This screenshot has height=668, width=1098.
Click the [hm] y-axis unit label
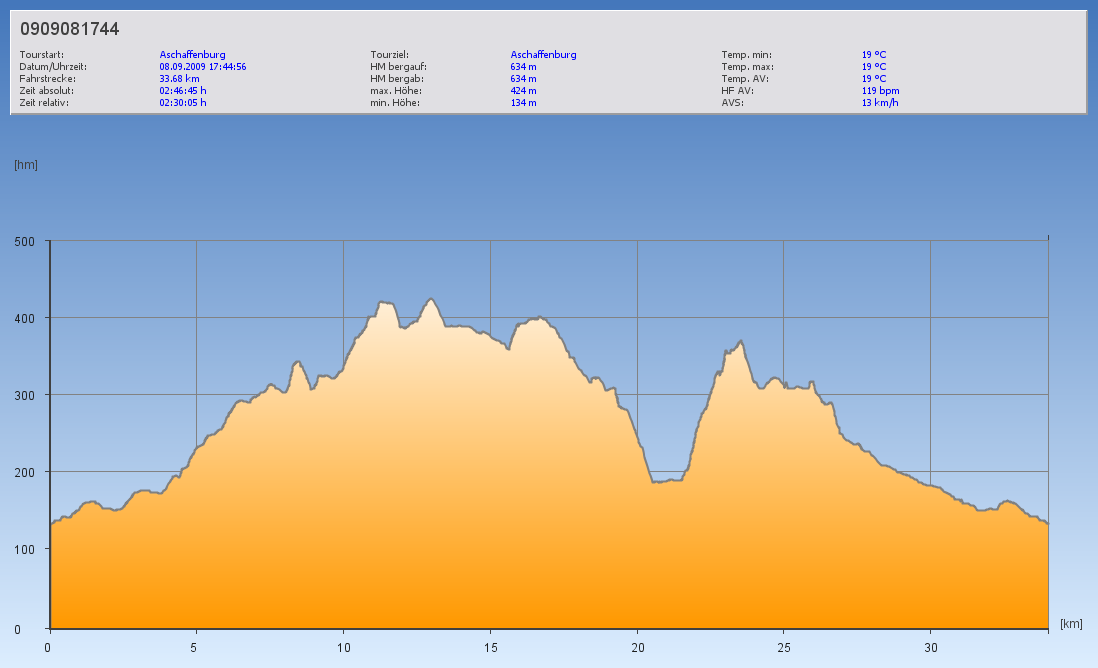point(26,165)
